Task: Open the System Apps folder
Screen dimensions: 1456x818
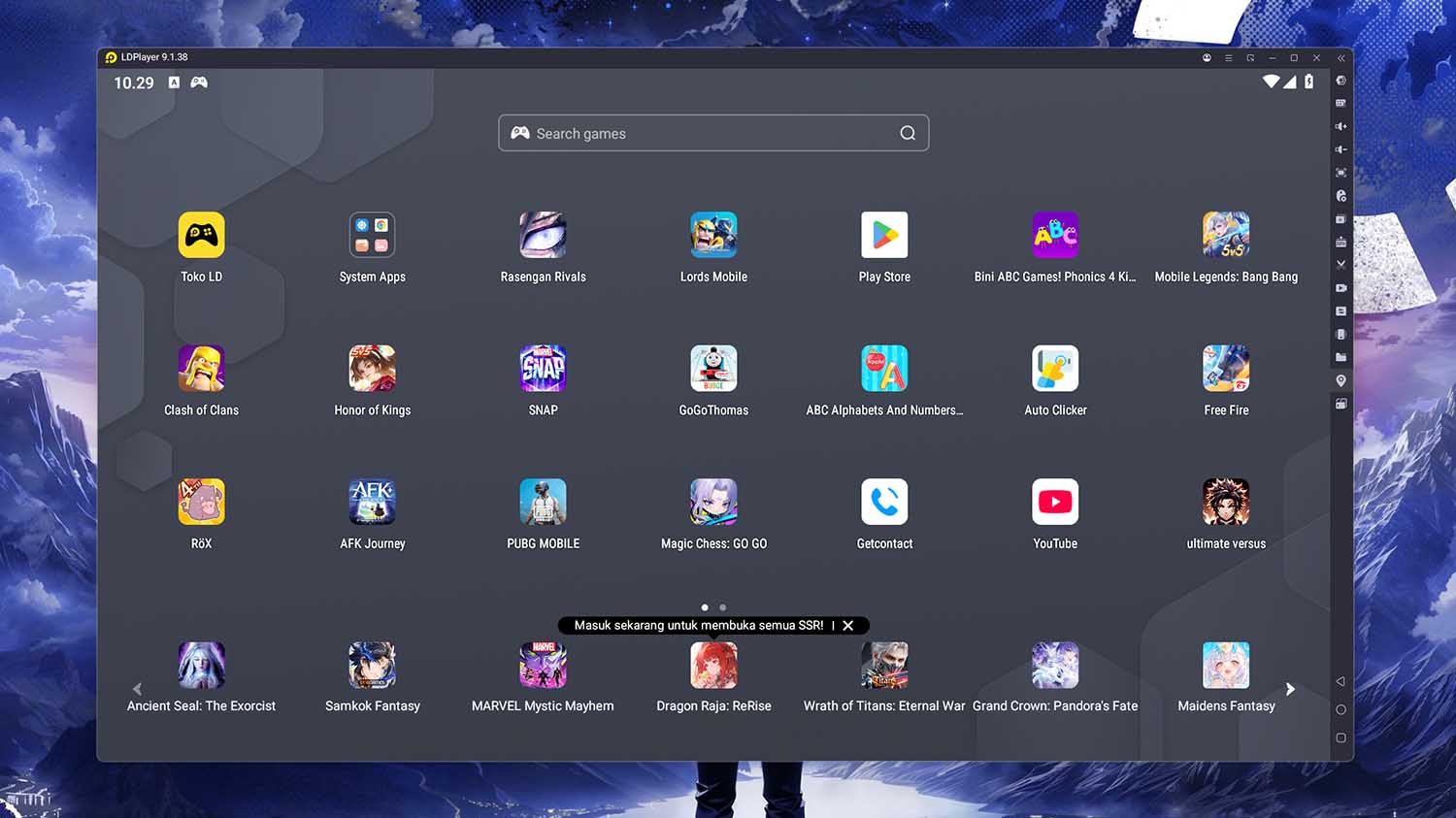Action: click(372, 235)
